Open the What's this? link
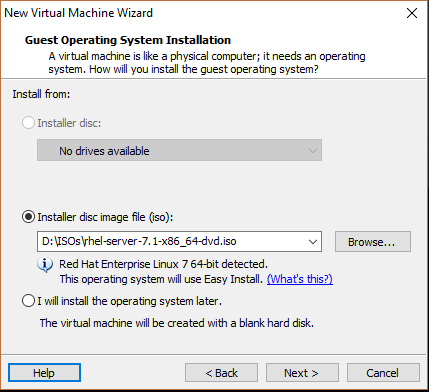Viewport: 429px width, 392px height. pos(300,279)
